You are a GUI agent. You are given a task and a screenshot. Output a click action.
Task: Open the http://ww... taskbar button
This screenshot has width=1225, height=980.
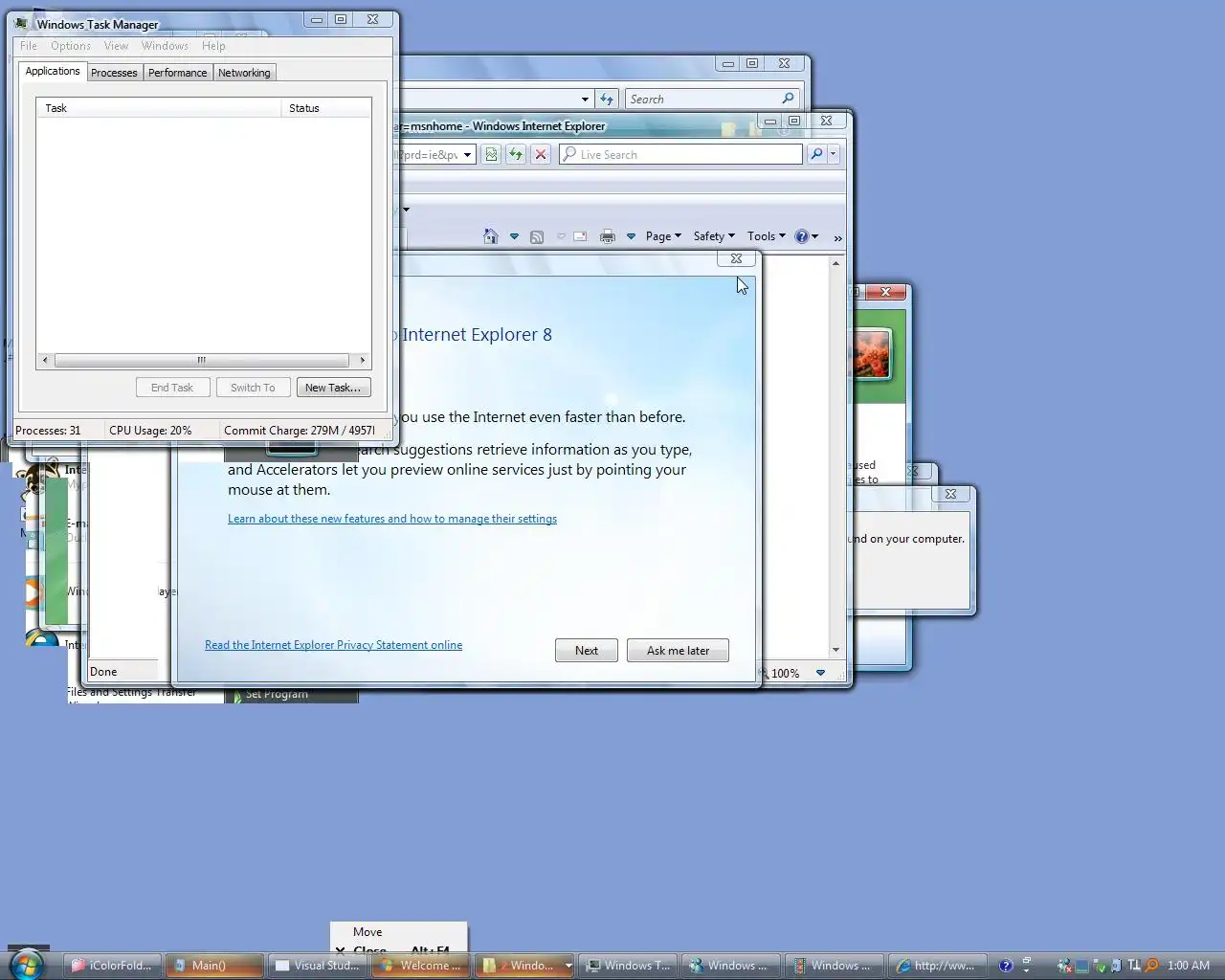click(938, 966)
